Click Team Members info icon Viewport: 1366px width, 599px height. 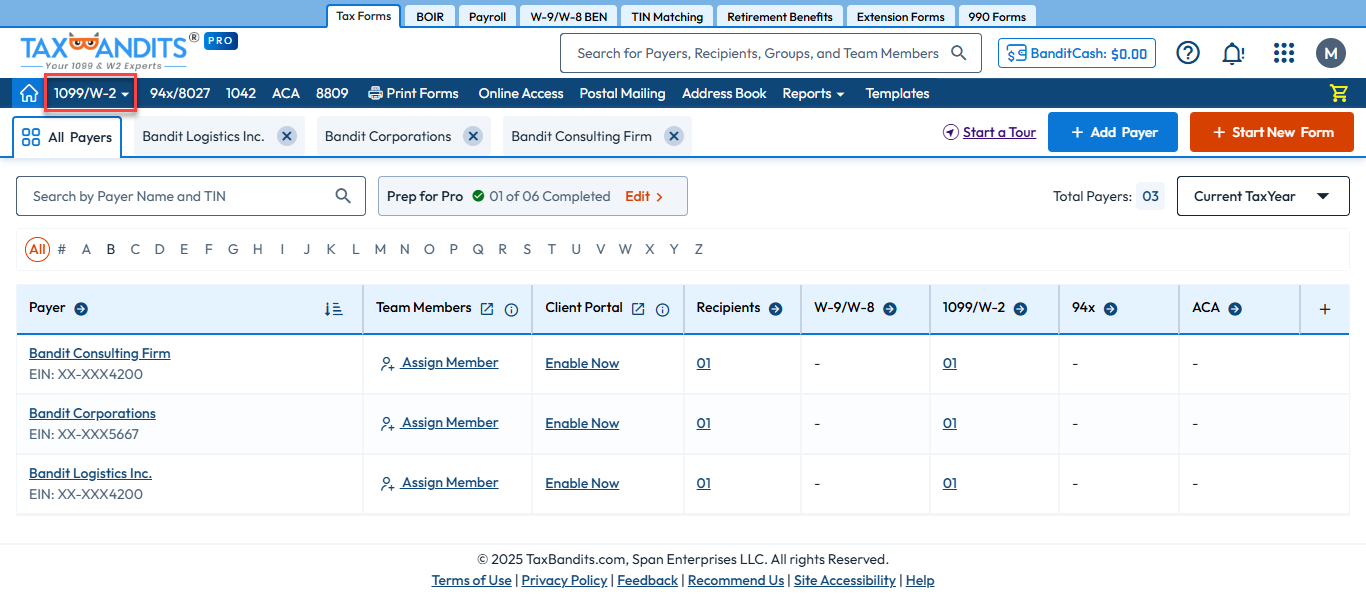click(x=512, y=310)
